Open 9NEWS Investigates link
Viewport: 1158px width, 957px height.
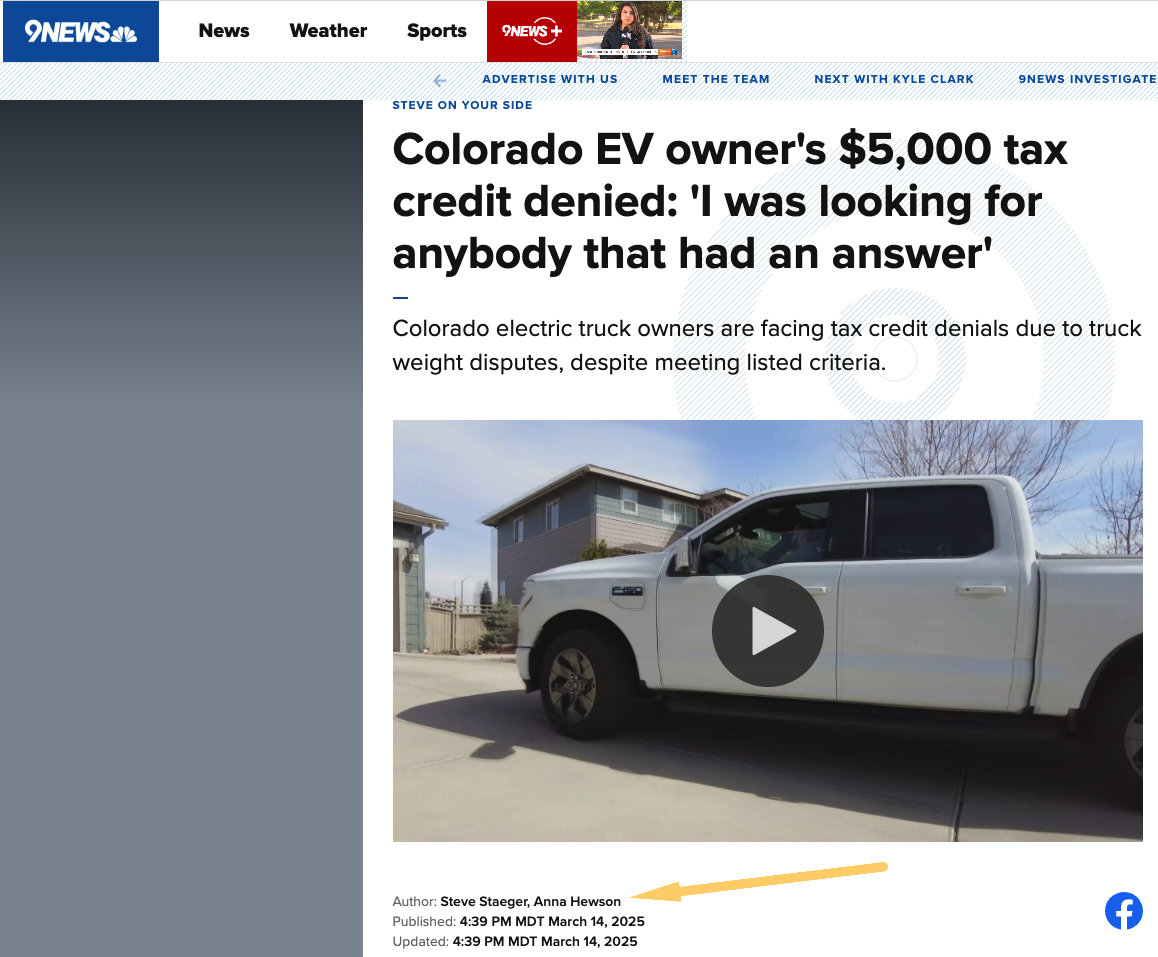pos(1087,79)
